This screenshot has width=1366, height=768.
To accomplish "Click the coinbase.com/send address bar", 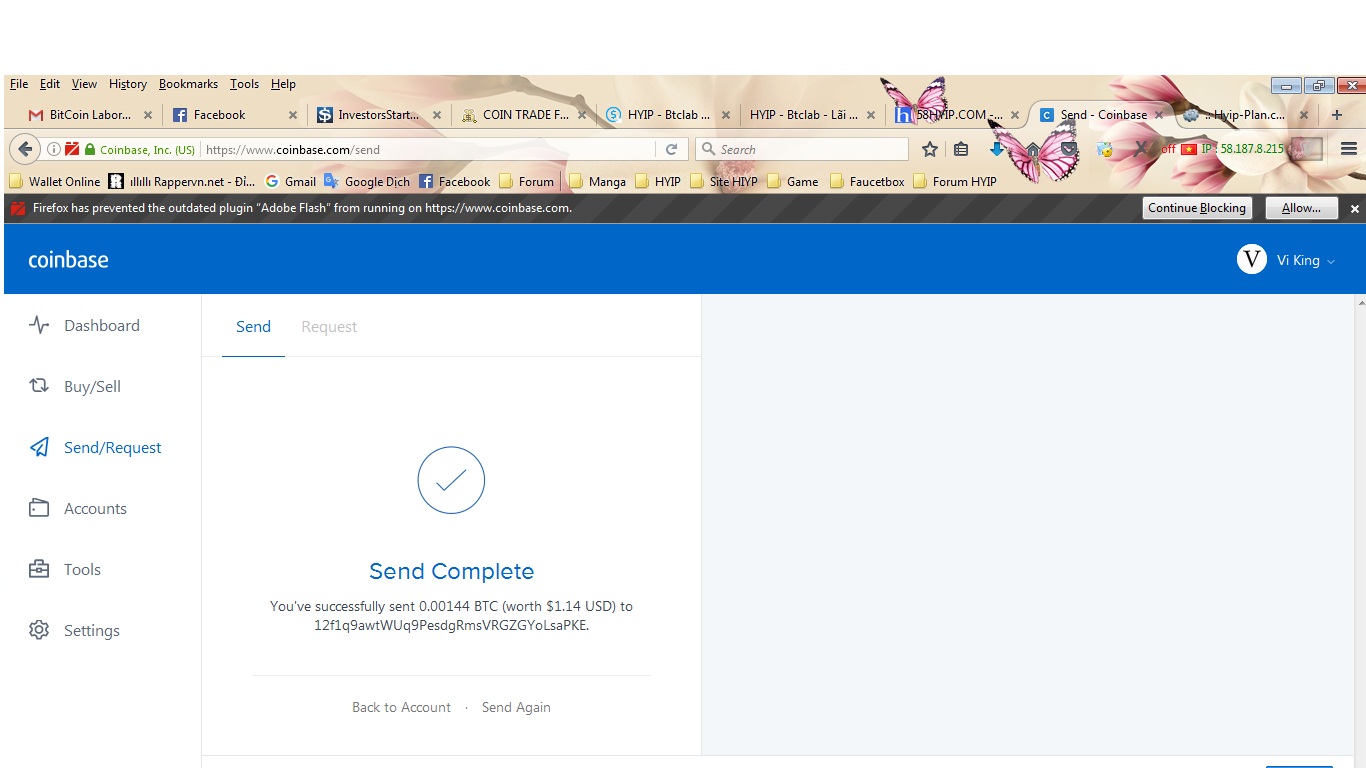I will (x=428, y=149).
